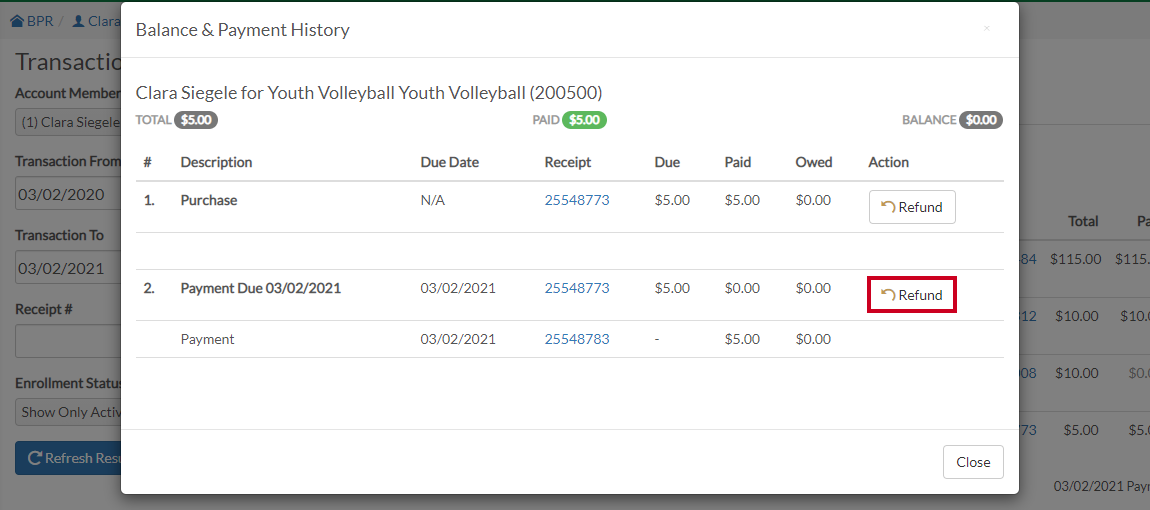Close the Balance & Payment History dialog
Image resolution: width=1150 pixels, height=510 pixels.
click(x=973, y=462)
